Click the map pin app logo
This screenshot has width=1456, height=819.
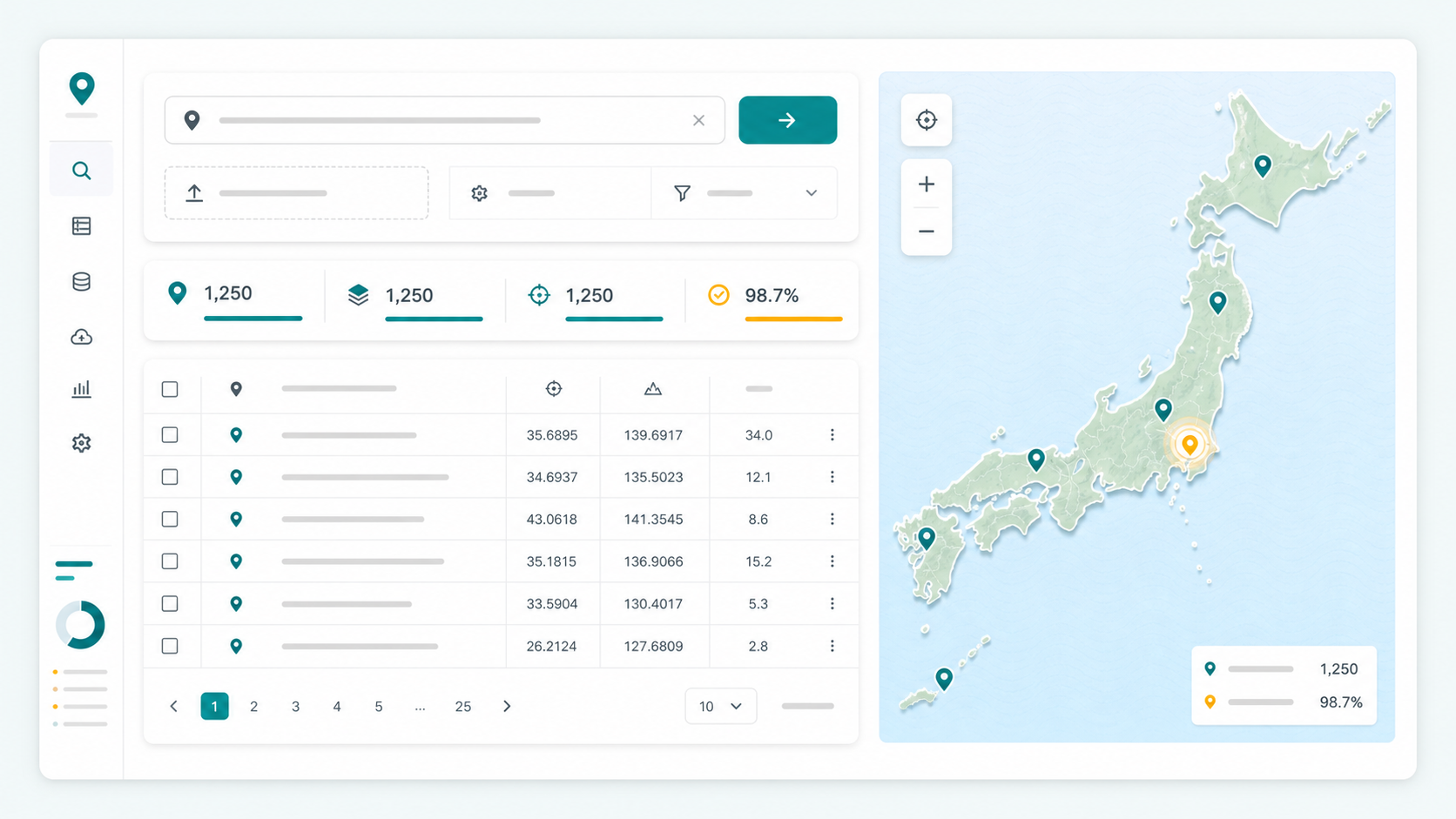81,89
